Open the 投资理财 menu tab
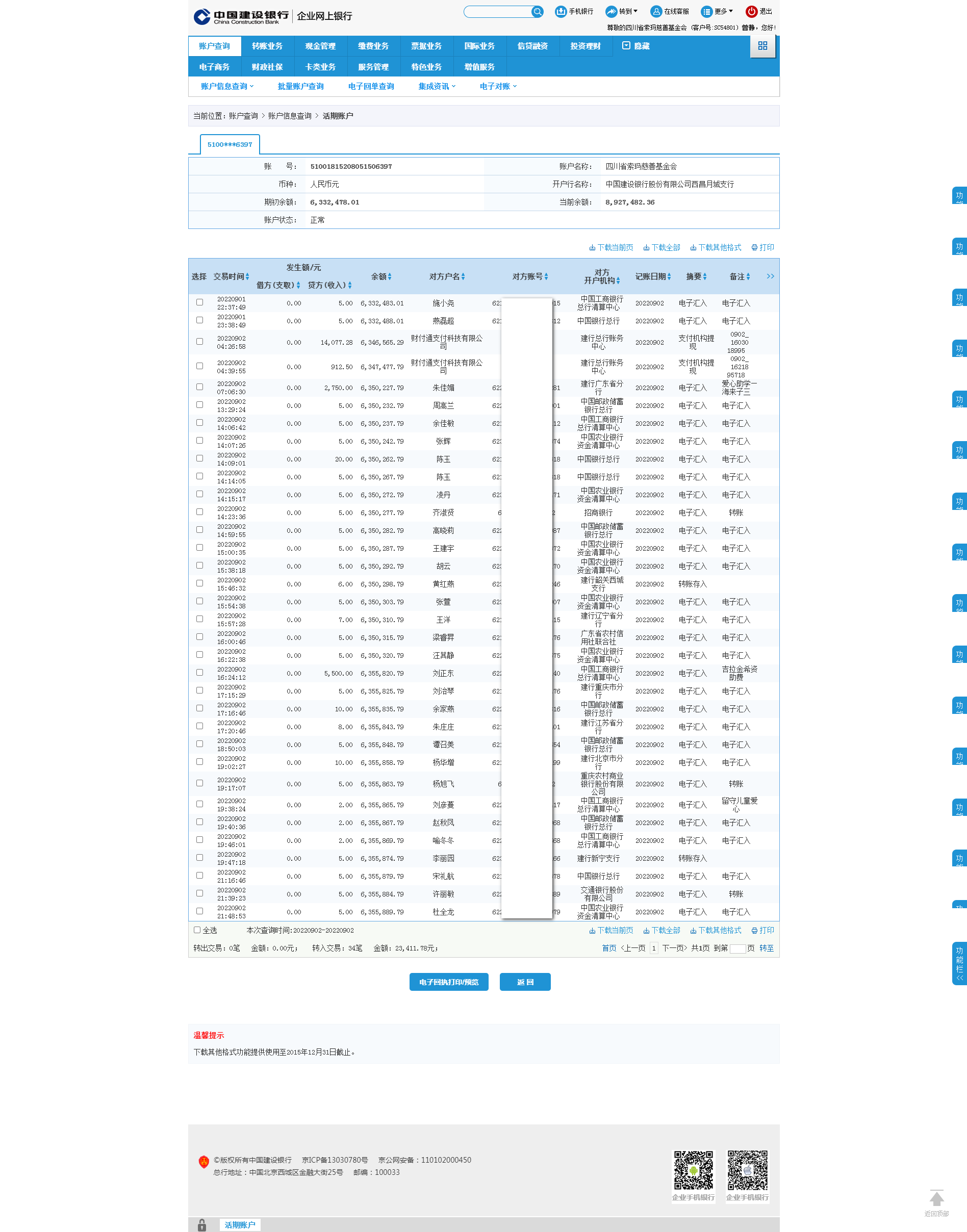Image resolution: width=967 pixels, height=1232 pixels. coord(586,46)
